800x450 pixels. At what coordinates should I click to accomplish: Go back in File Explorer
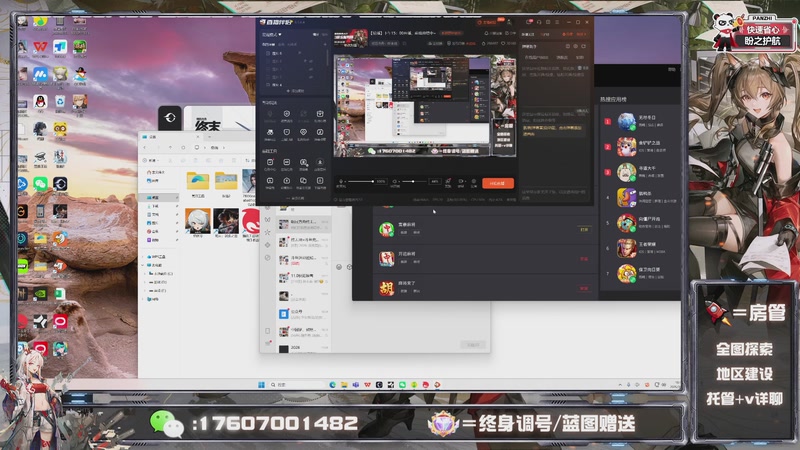pyautogui.click(x=144, y=147)
